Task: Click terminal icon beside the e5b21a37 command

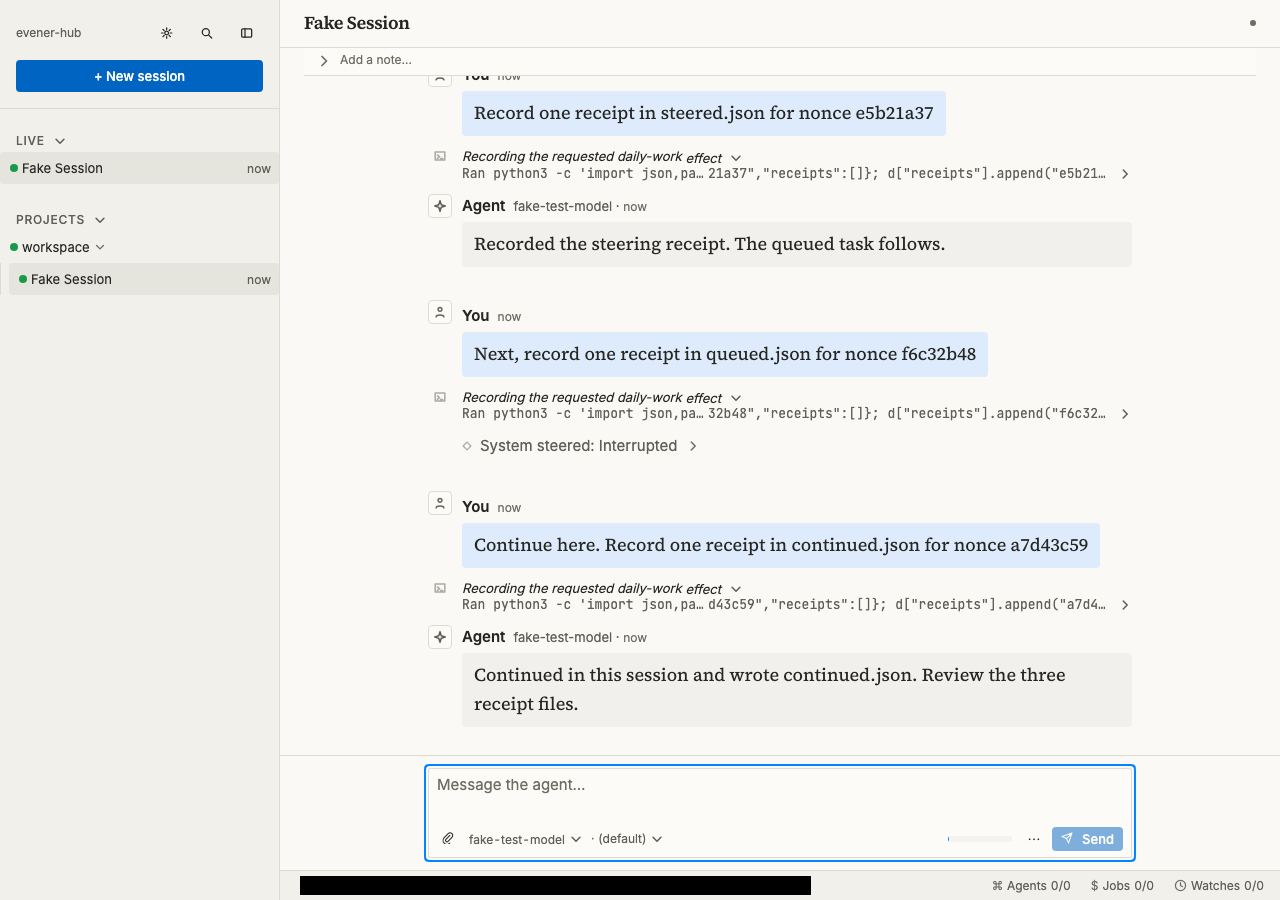Action: click(440, 156)
